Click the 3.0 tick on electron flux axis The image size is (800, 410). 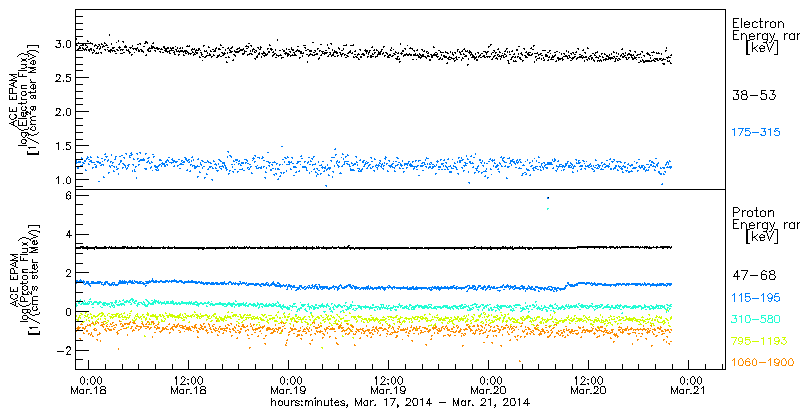coord(62,44)
